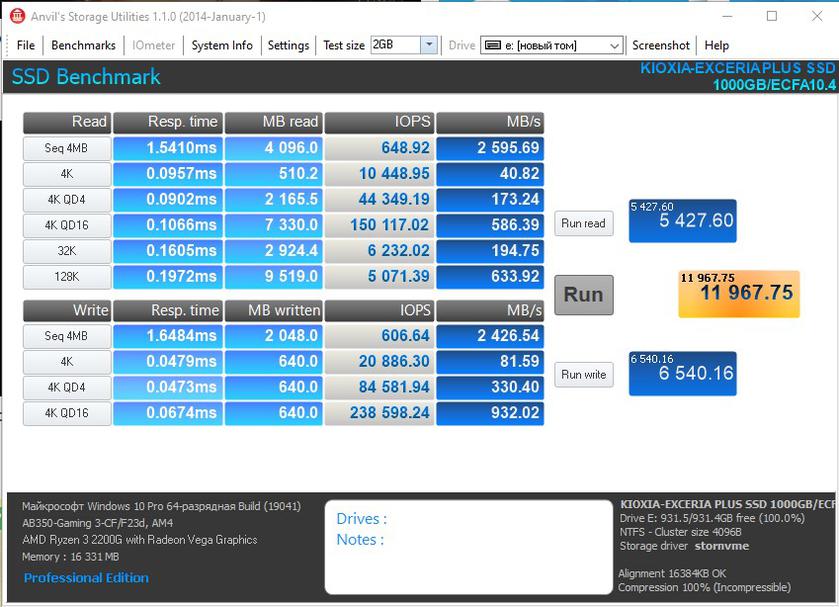839x607 pixels.
Task: Expand the Drive selection dropdown
Action: point(615,45)
